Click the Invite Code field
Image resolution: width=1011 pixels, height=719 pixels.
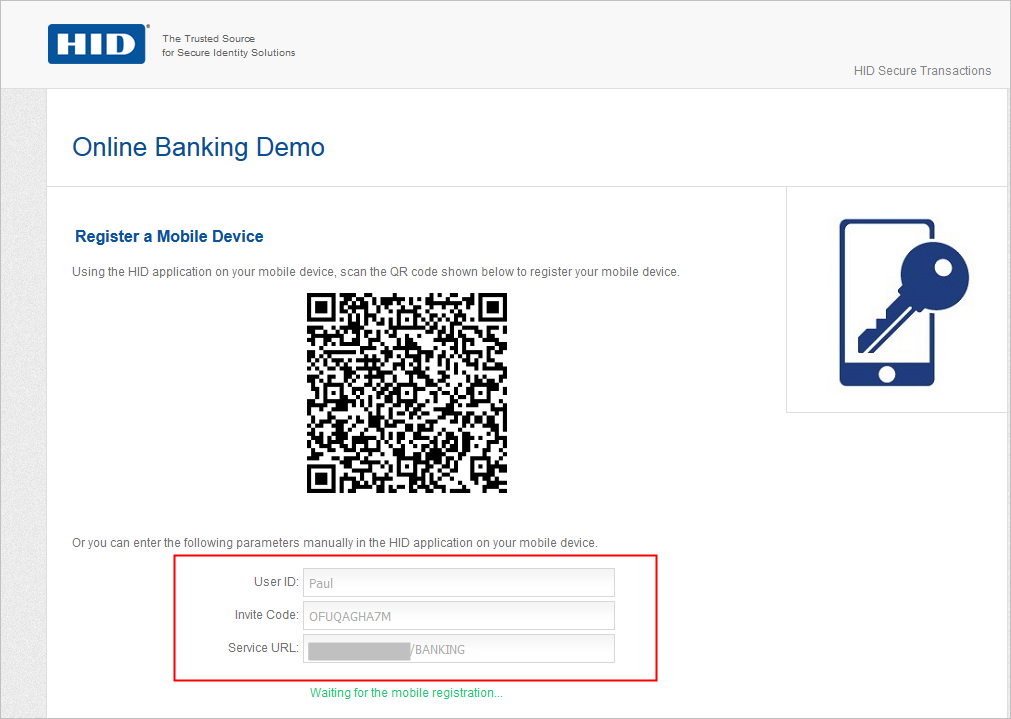tap(458, 616)
